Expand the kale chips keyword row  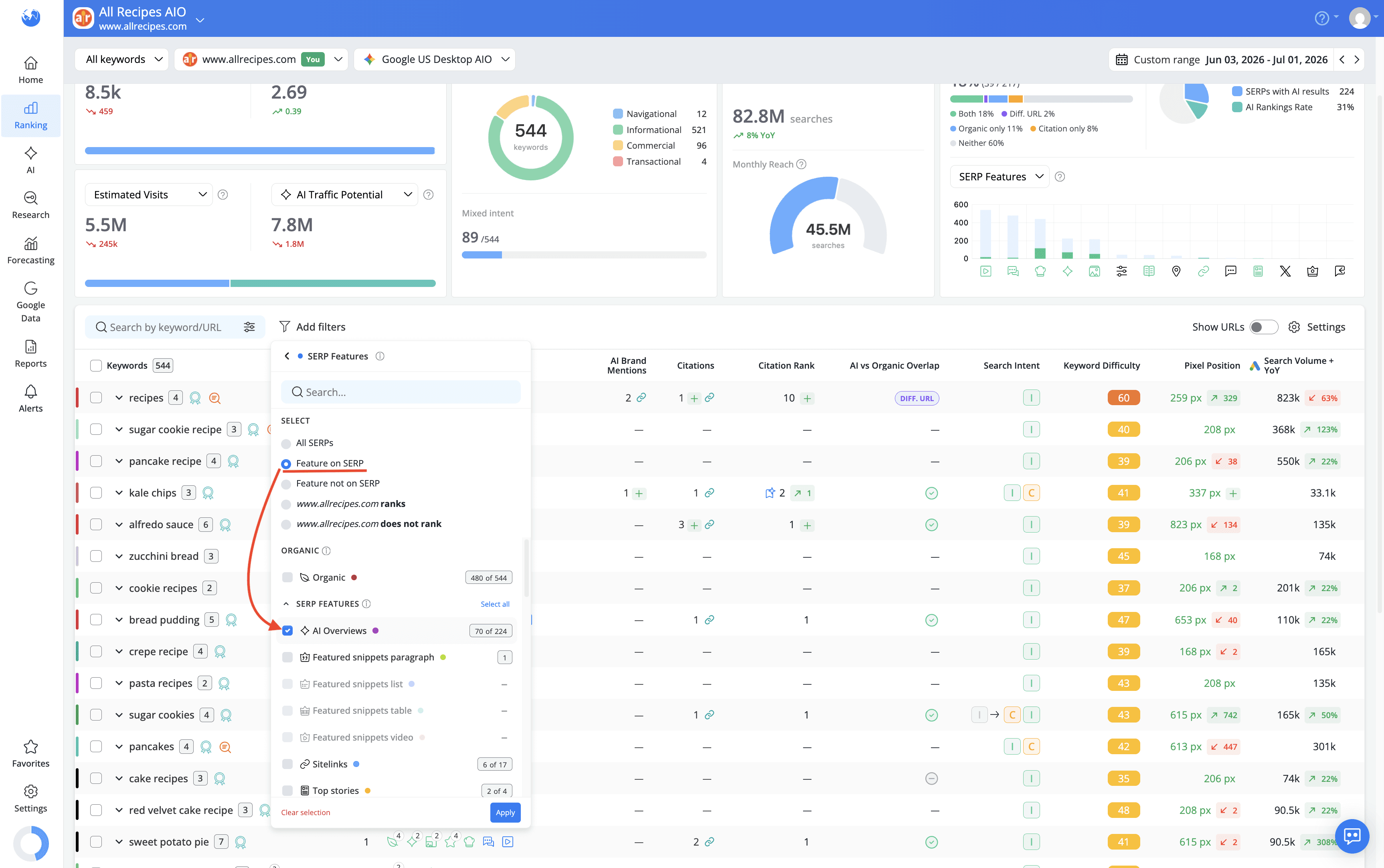pos(119,493)
